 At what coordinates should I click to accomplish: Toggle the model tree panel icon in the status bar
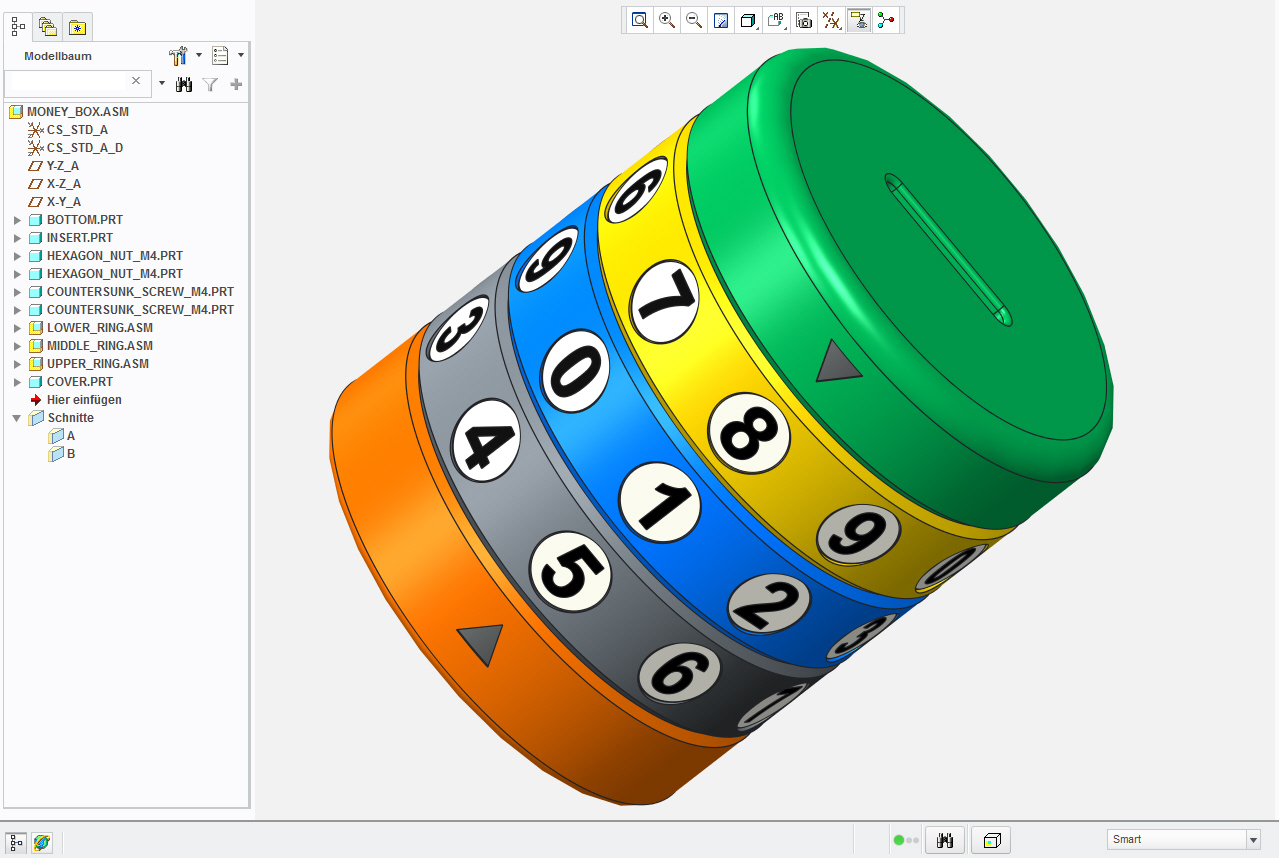pyautogui.click(x=17, y=842)
